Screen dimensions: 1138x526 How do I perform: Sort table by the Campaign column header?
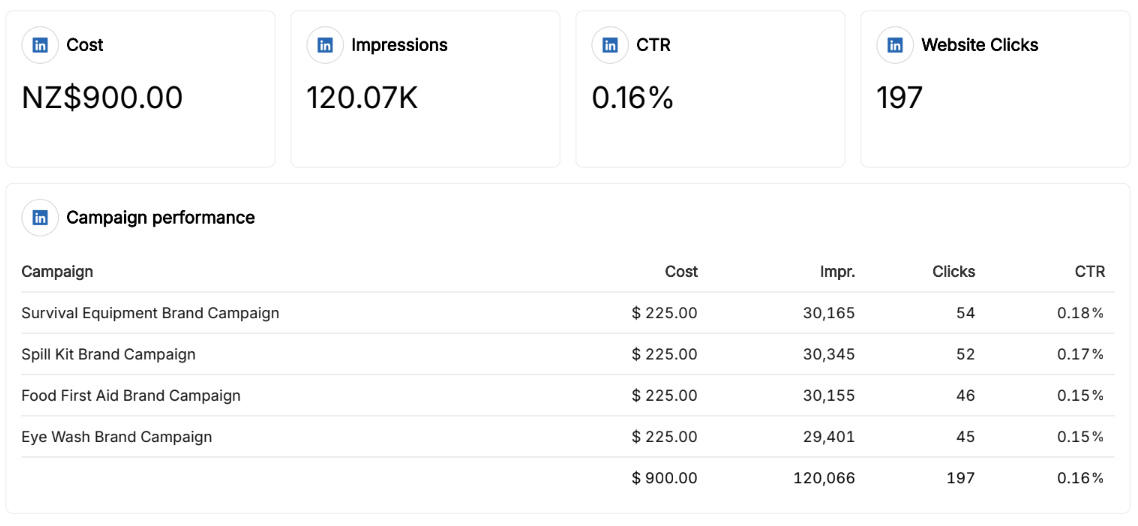57,272
